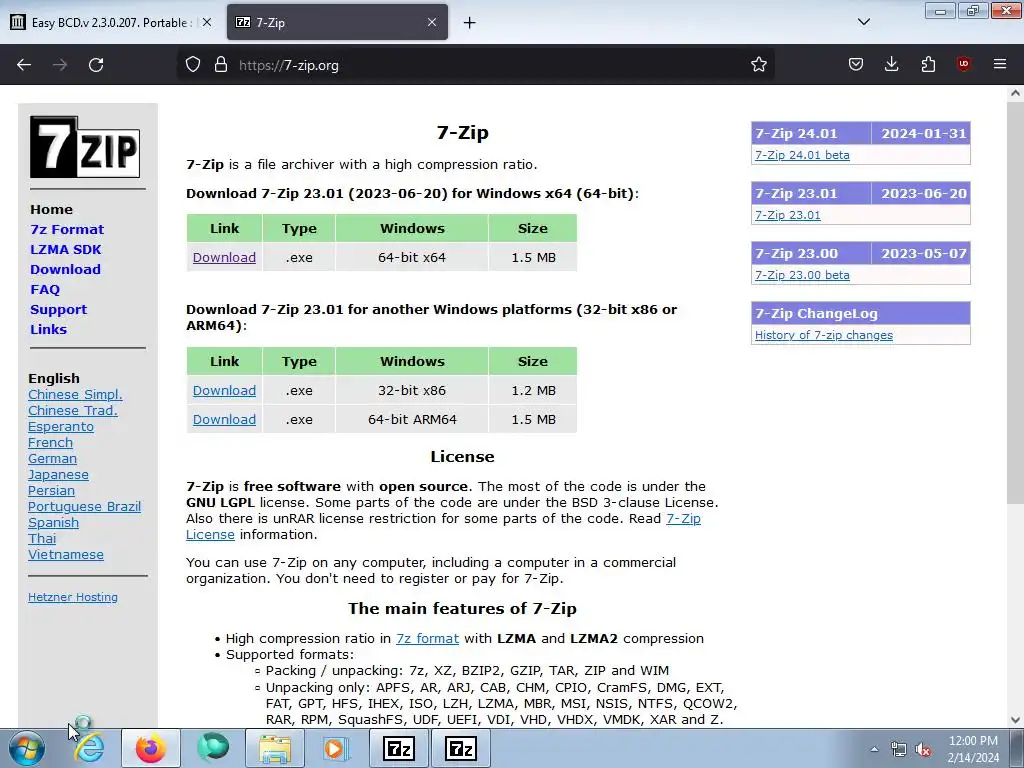The width and height of the screenshot is (1024, 768).
Task: Open the Hetzner Hosting link
Action: [72, 597]
